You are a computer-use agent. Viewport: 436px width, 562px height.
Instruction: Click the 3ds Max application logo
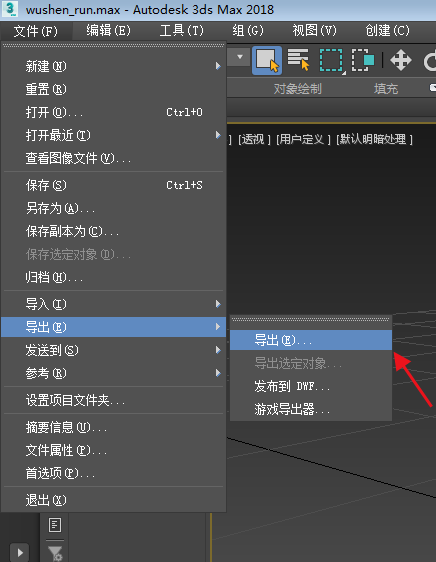10,9
